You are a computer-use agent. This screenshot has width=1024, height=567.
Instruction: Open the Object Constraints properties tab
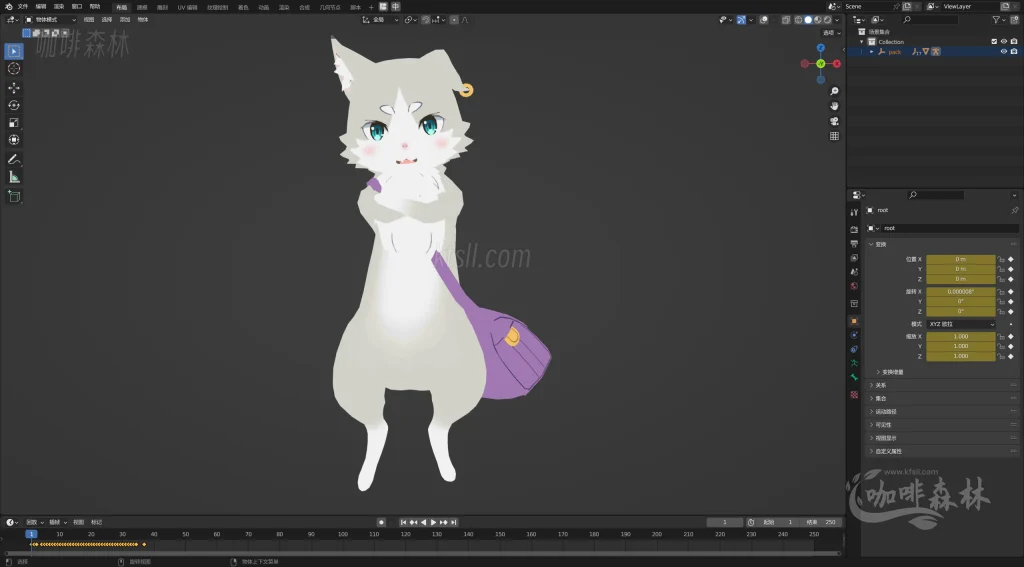tap(854, 349)
